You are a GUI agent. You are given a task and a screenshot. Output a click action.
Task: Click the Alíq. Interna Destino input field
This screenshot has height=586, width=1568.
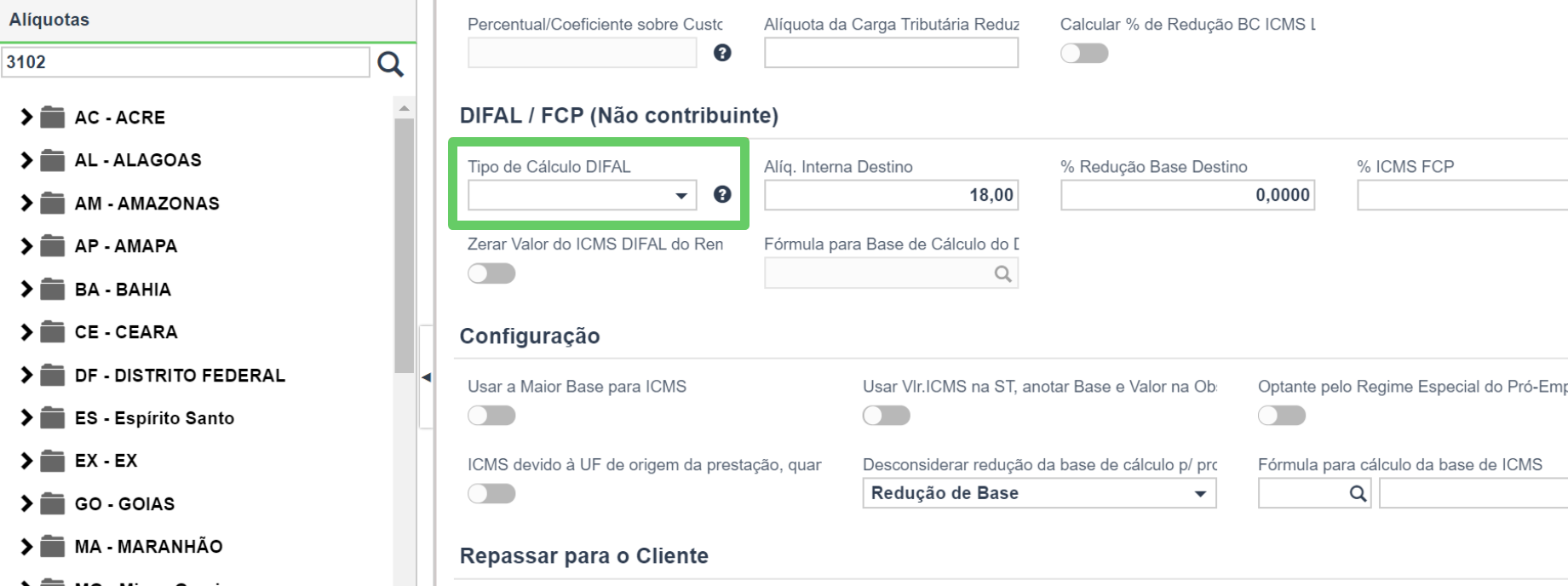coord(891,195)
